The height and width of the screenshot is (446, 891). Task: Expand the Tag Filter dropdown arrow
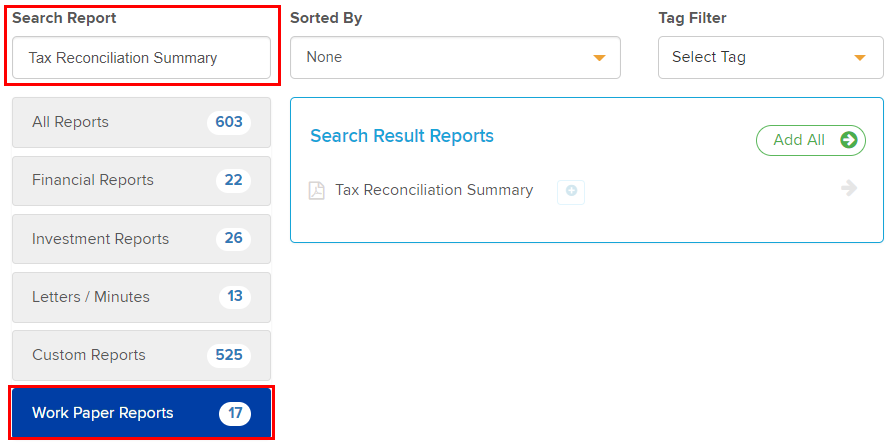coord(860,58)
